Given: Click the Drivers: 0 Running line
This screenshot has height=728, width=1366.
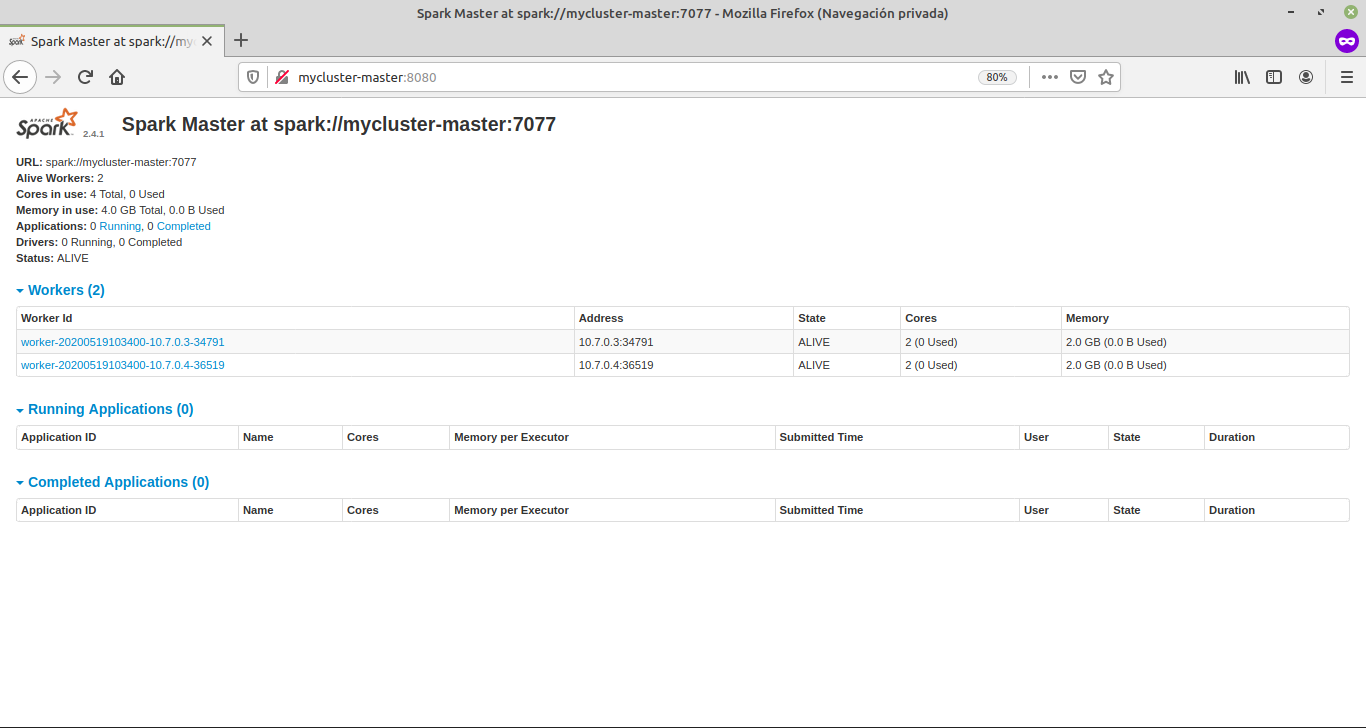Looking at the screenshot, I should point(99,242).
